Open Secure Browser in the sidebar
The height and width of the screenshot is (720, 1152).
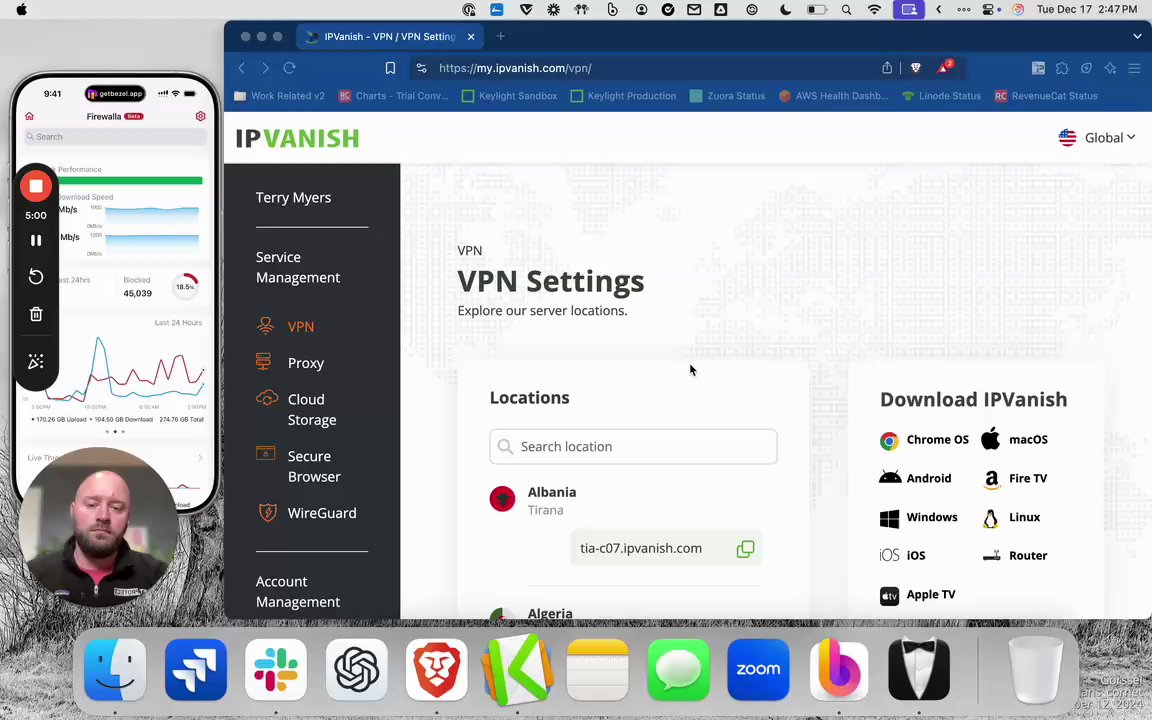click(x=314, y=466)
